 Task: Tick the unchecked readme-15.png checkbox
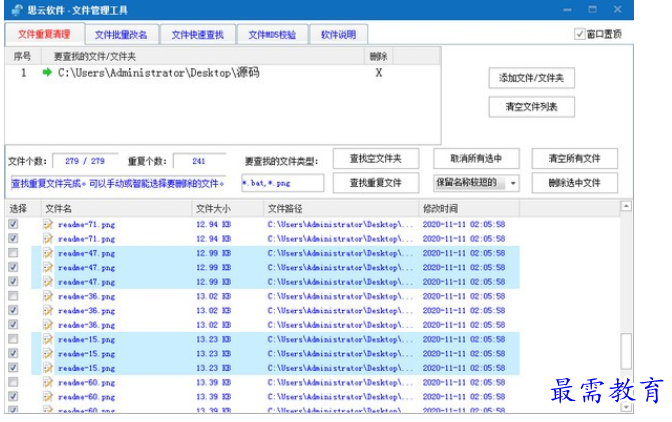click(x=13, y=339)
